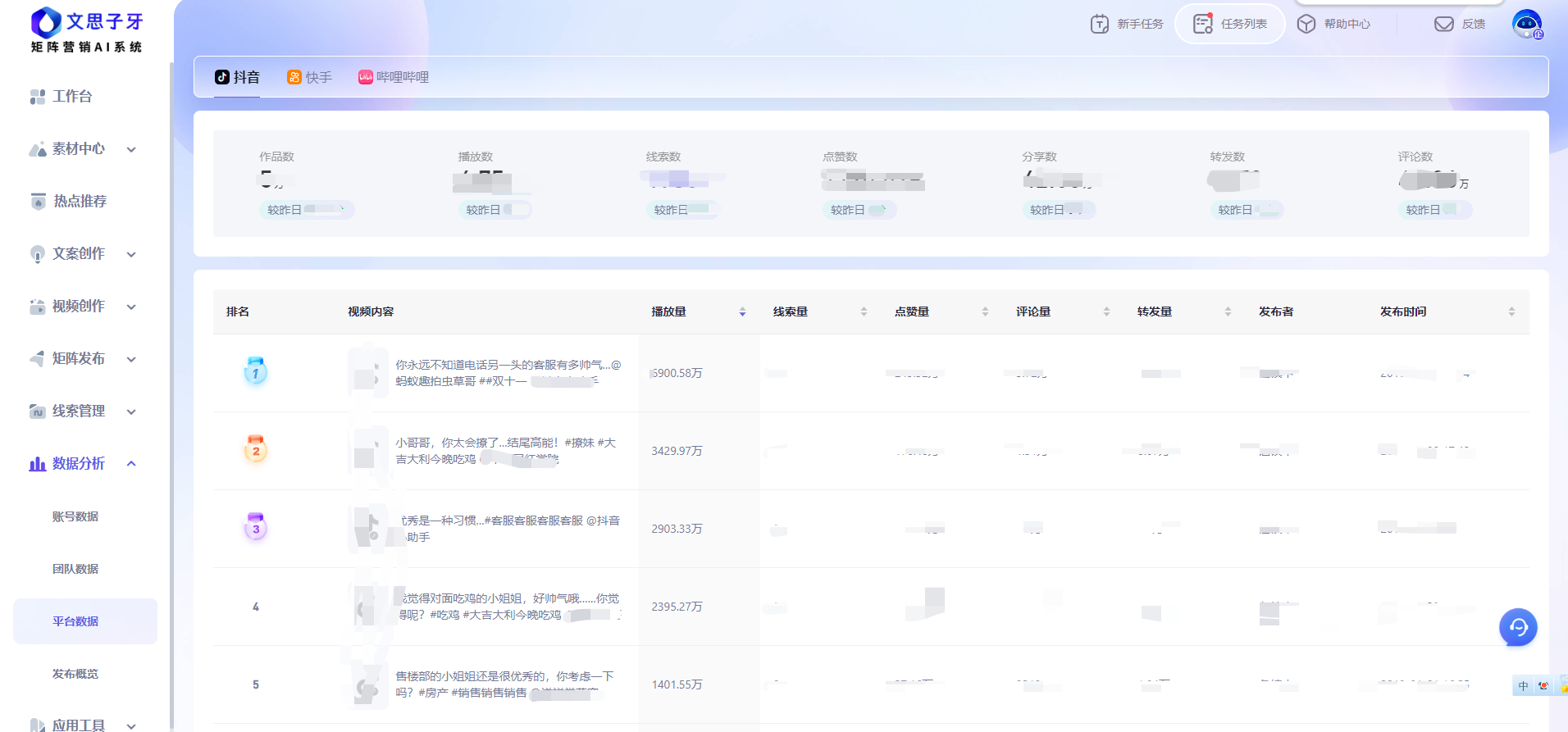
Task: Expand the 素材中心 menu chevron
Action: click(x=131, y=149)
